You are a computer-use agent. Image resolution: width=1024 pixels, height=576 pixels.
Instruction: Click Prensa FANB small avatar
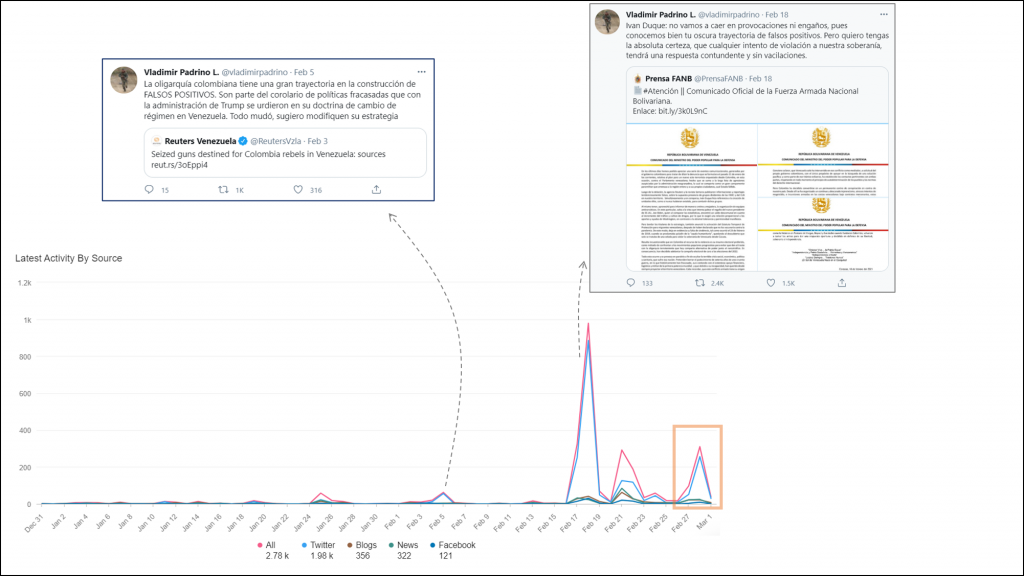click(637, 78)
